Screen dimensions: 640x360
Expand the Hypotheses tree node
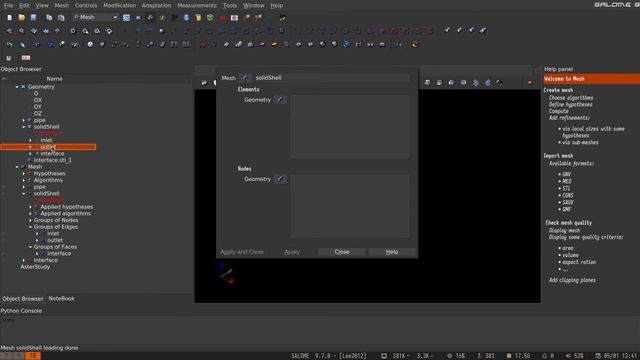(24, 173)
